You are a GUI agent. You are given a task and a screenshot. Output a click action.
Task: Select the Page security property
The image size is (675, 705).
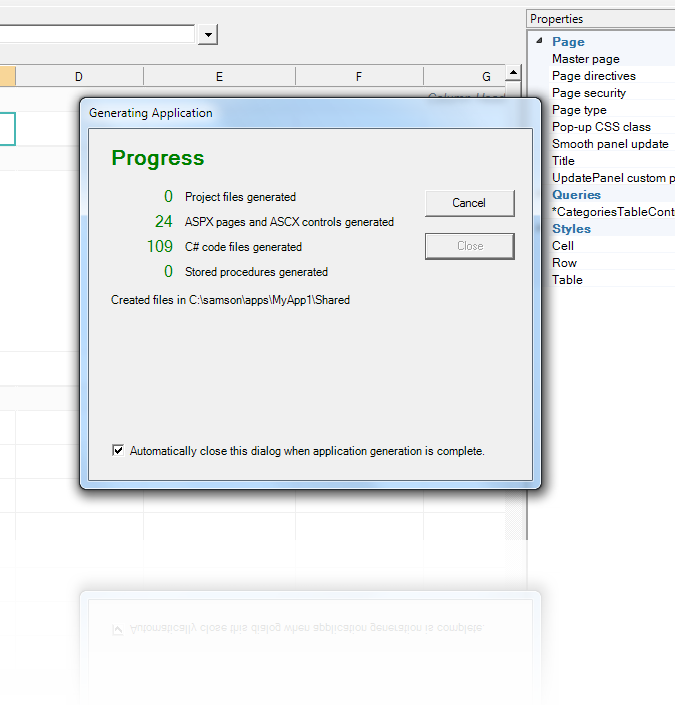point(589,93)
